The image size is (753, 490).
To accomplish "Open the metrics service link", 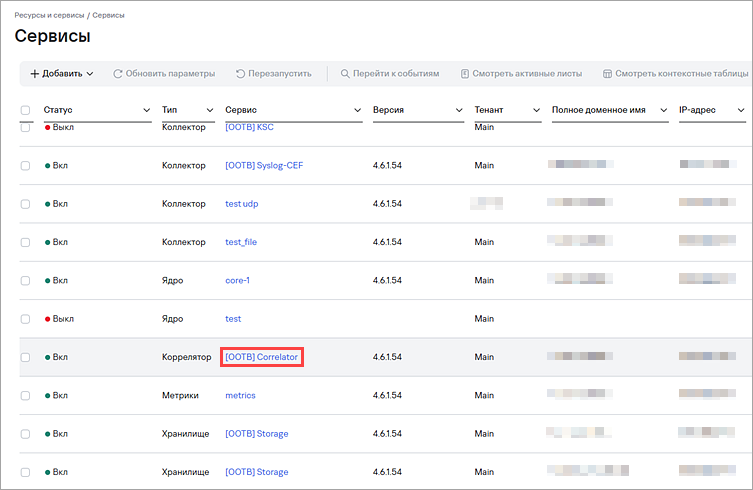I will 240,395.
